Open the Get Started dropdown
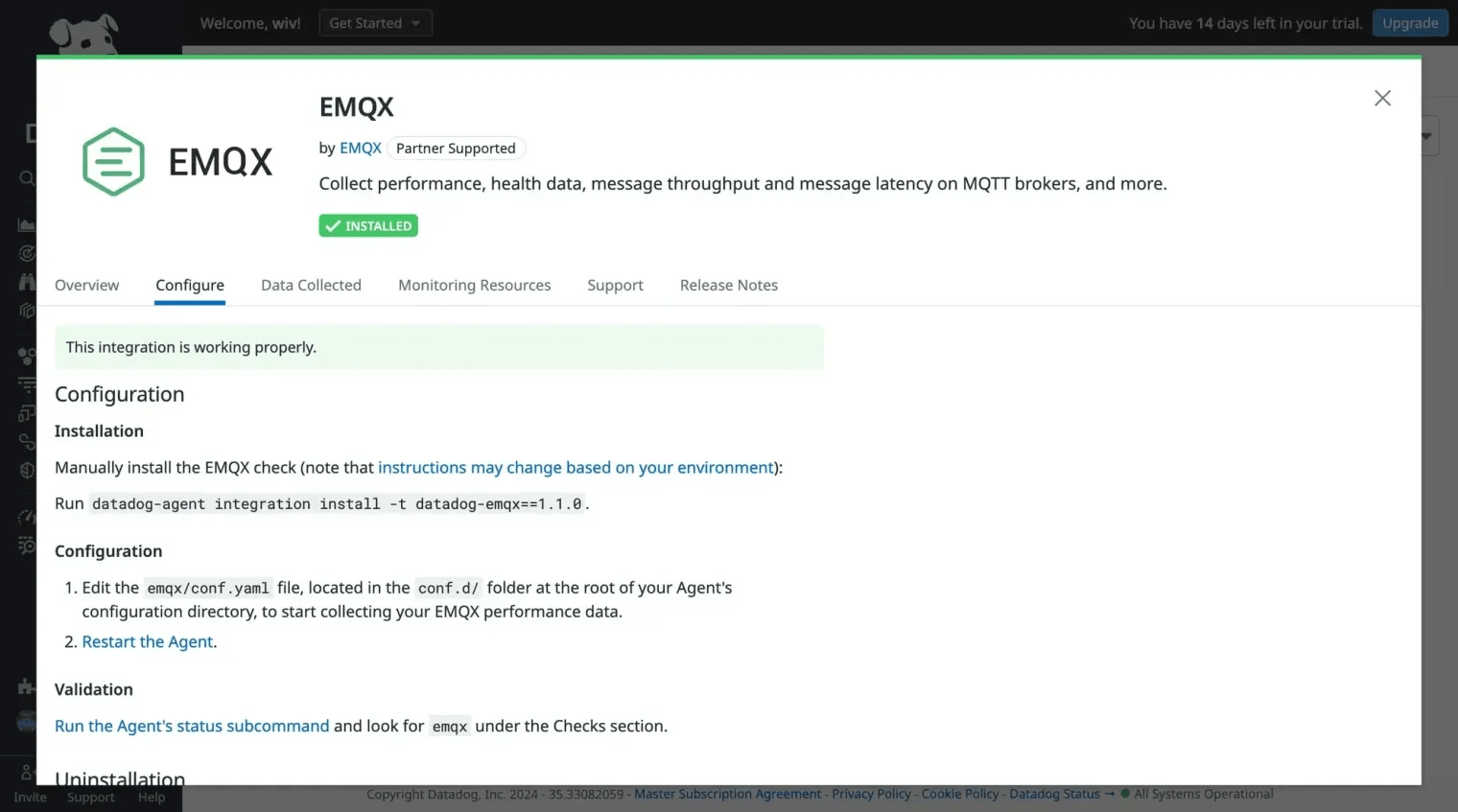This screenshot has width=1458, height=812. click(x=375, y=22)
